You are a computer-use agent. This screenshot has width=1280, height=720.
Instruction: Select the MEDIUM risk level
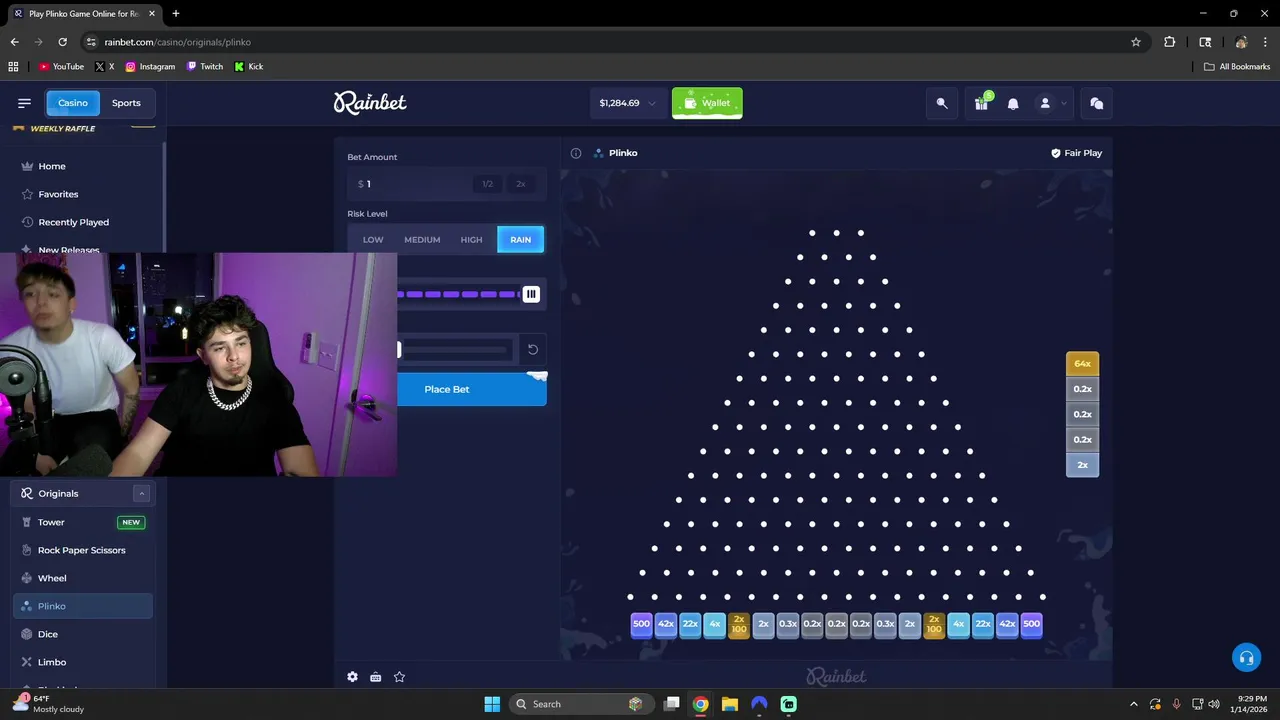coord(422,240)
